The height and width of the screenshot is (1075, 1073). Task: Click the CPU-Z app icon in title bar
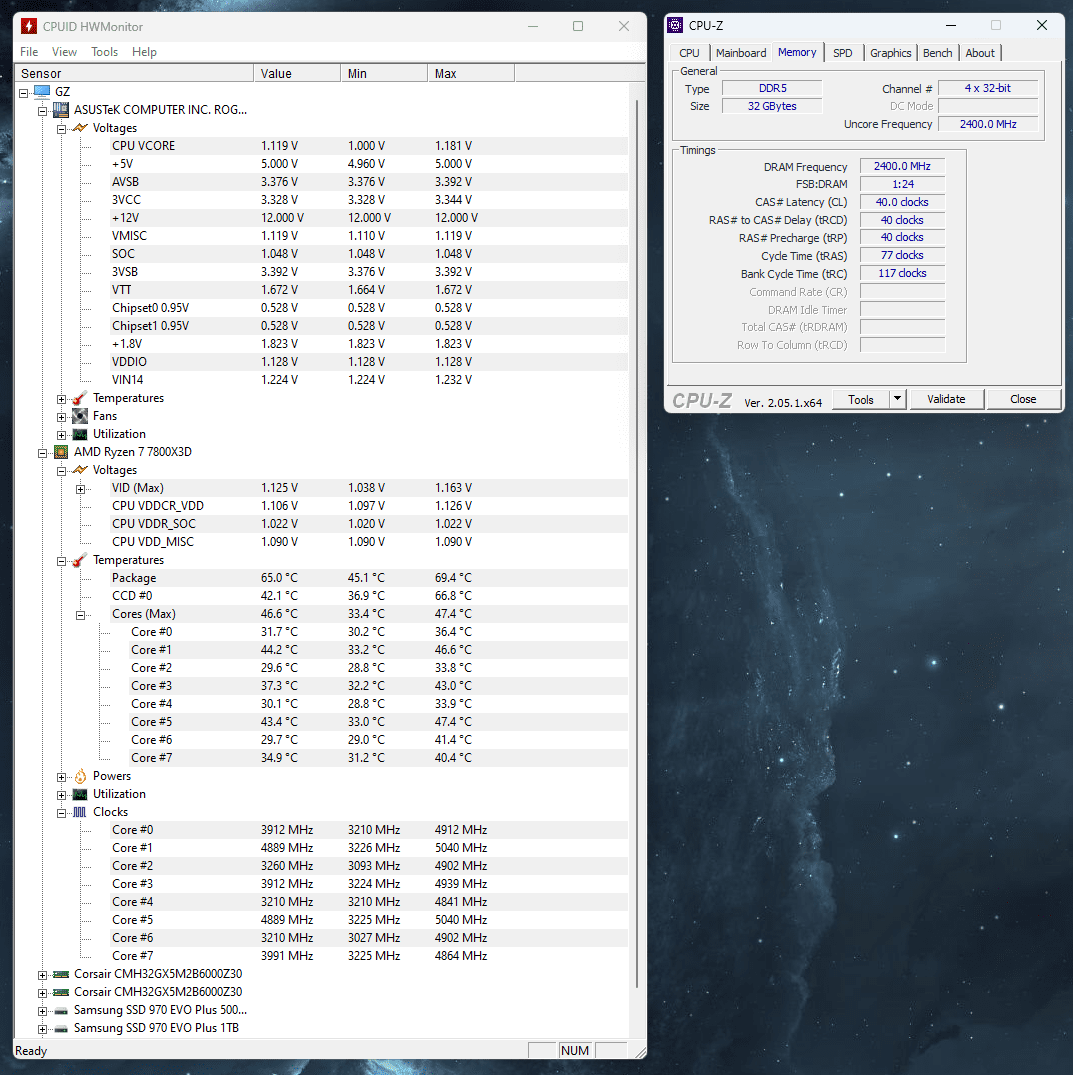[675, 25]
